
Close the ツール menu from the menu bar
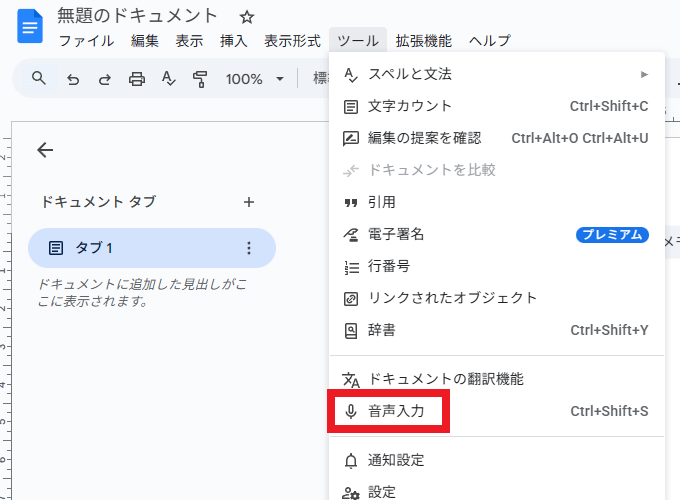pos(358,41)
